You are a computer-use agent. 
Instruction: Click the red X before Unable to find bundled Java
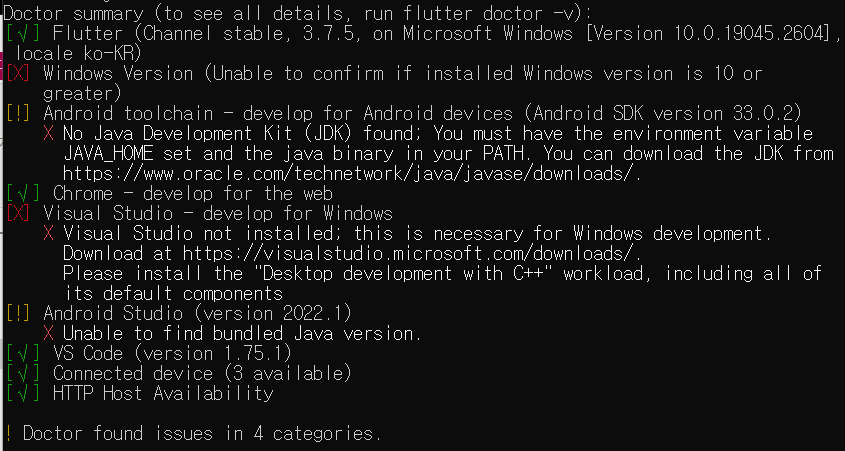49,334
